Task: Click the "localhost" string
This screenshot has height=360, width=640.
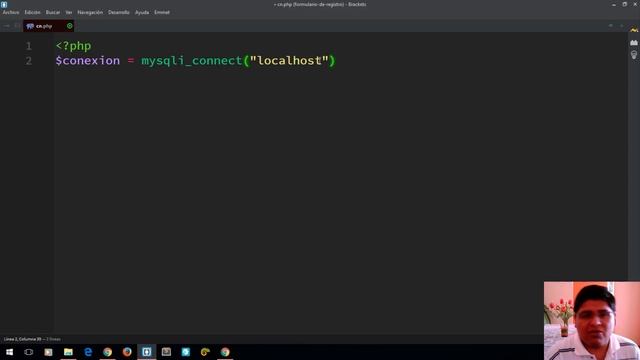Action: click(289, 60)
